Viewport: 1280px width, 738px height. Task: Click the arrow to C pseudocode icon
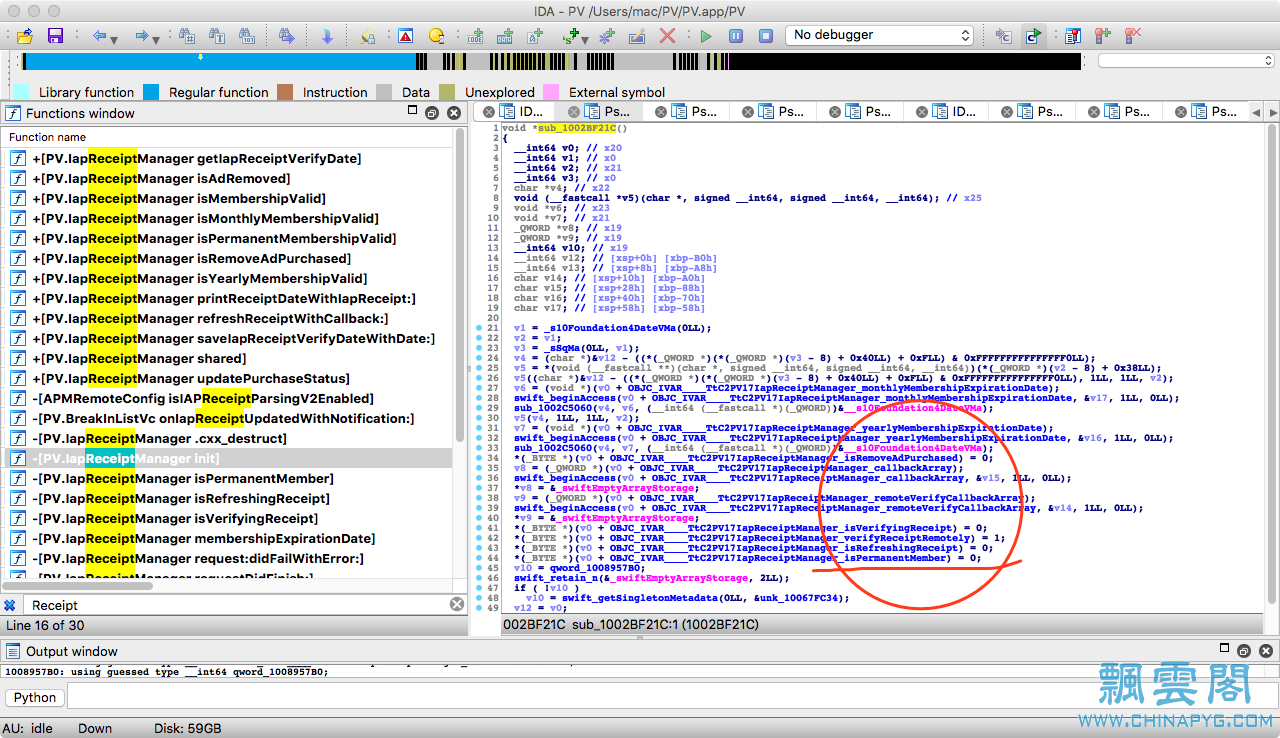(1003, 36)
